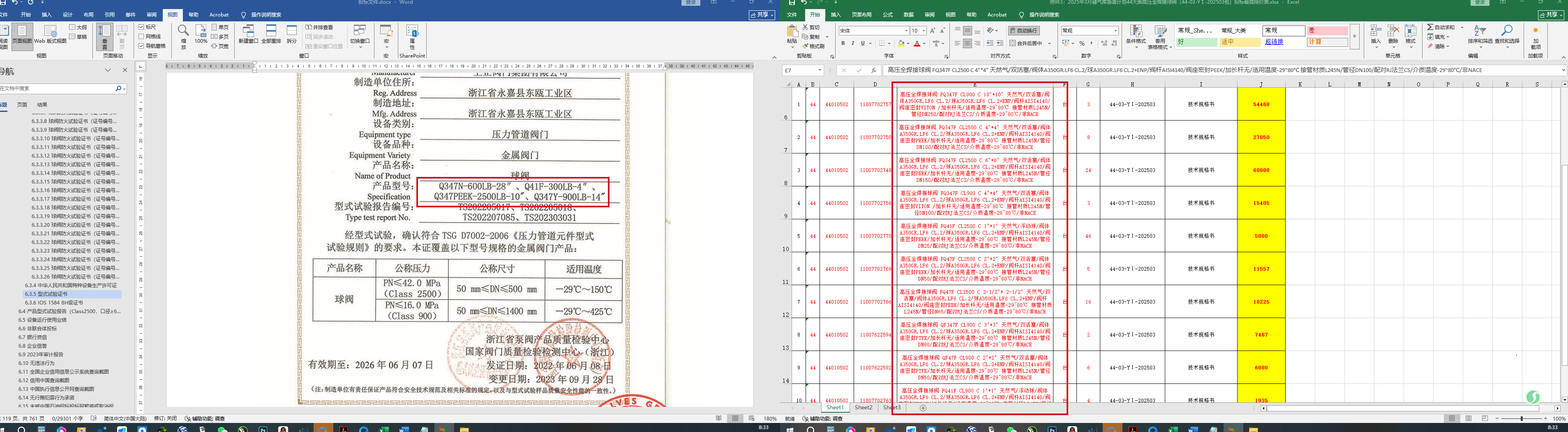Image resolution: width=1568 pixels, height=432 pixels.
Task: Open the Excel fill color picker
Action: coord(908,43)
